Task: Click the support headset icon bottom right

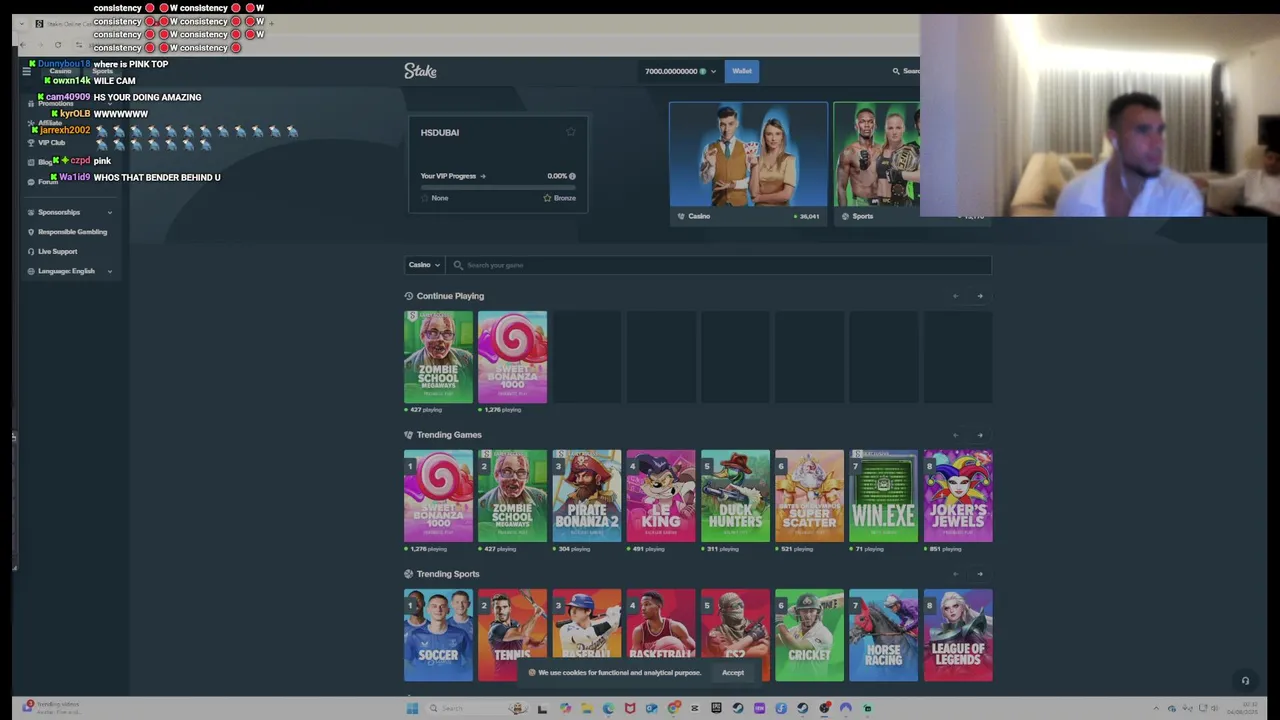Action: tap(1245, 681)
